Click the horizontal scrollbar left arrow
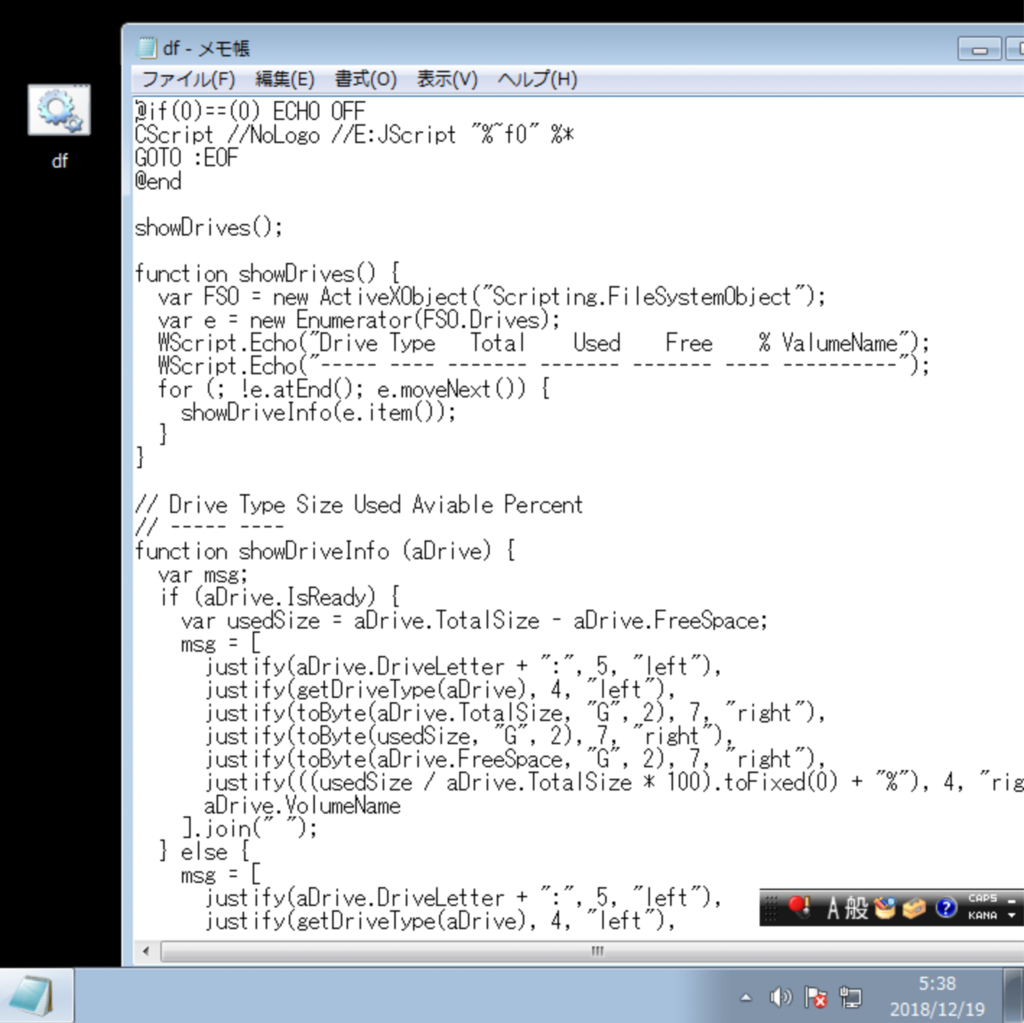This screenshot has height=1023, width=1024. click(146, 951)
